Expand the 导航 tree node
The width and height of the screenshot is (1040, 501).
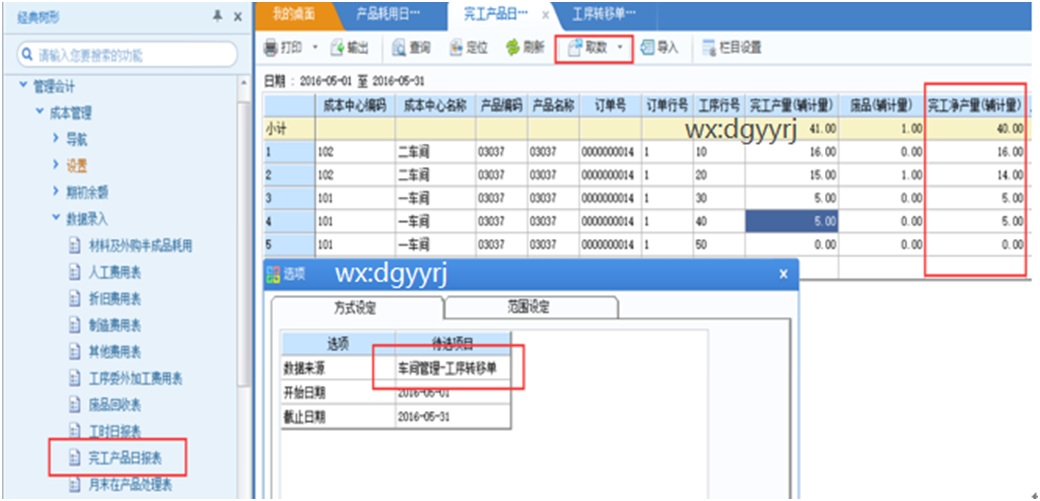click(56, 139)
